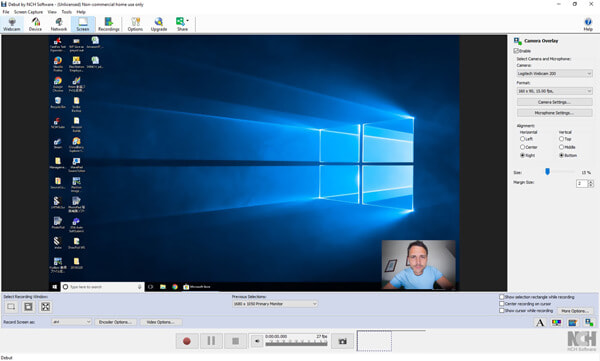
Task: Open the Recordings list icon
Action: click(109, 24)
